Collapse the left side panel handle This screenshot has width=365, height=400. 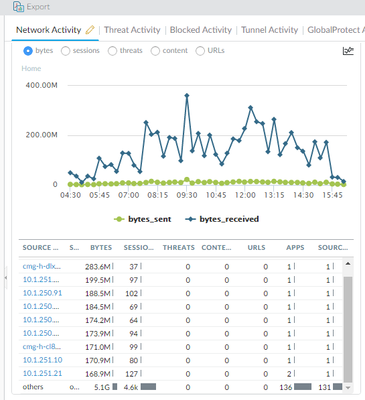pos(6,277)
